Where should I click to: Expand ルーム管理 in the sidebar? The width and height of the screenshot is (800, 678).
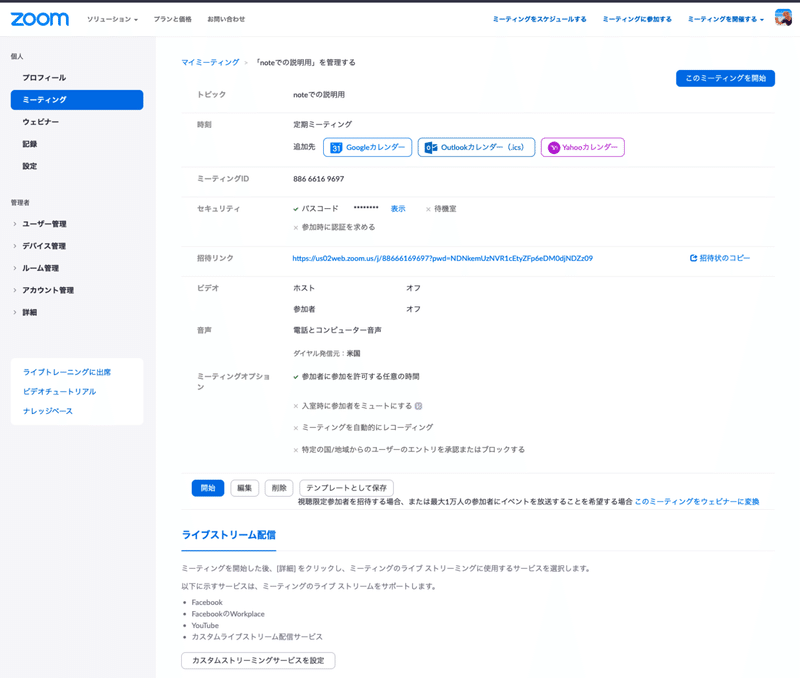pyautogui.click(x=40, y=268)
